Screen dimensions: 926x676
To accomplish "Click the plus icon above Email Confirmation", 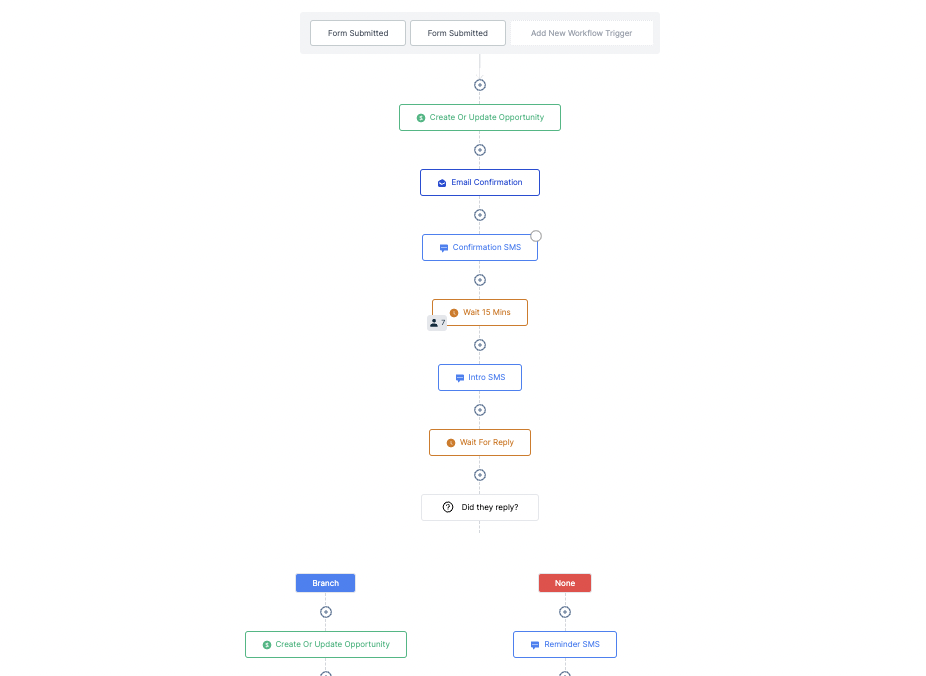I will (x=480, y=150).
